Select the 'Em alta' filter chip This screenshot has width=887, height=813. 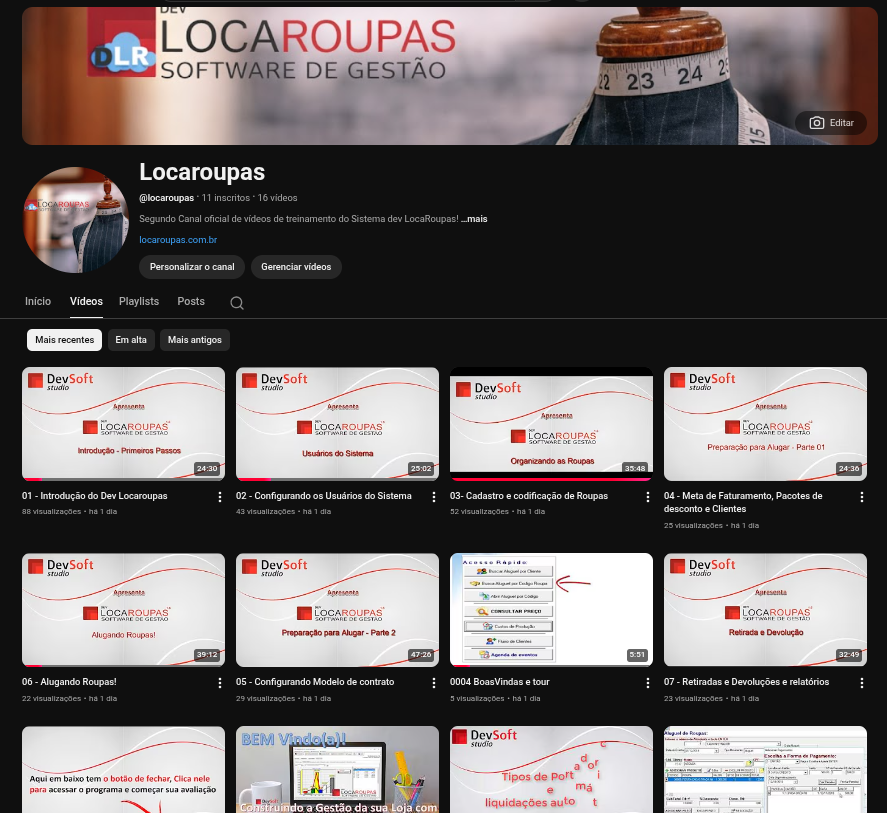(131, 340)
